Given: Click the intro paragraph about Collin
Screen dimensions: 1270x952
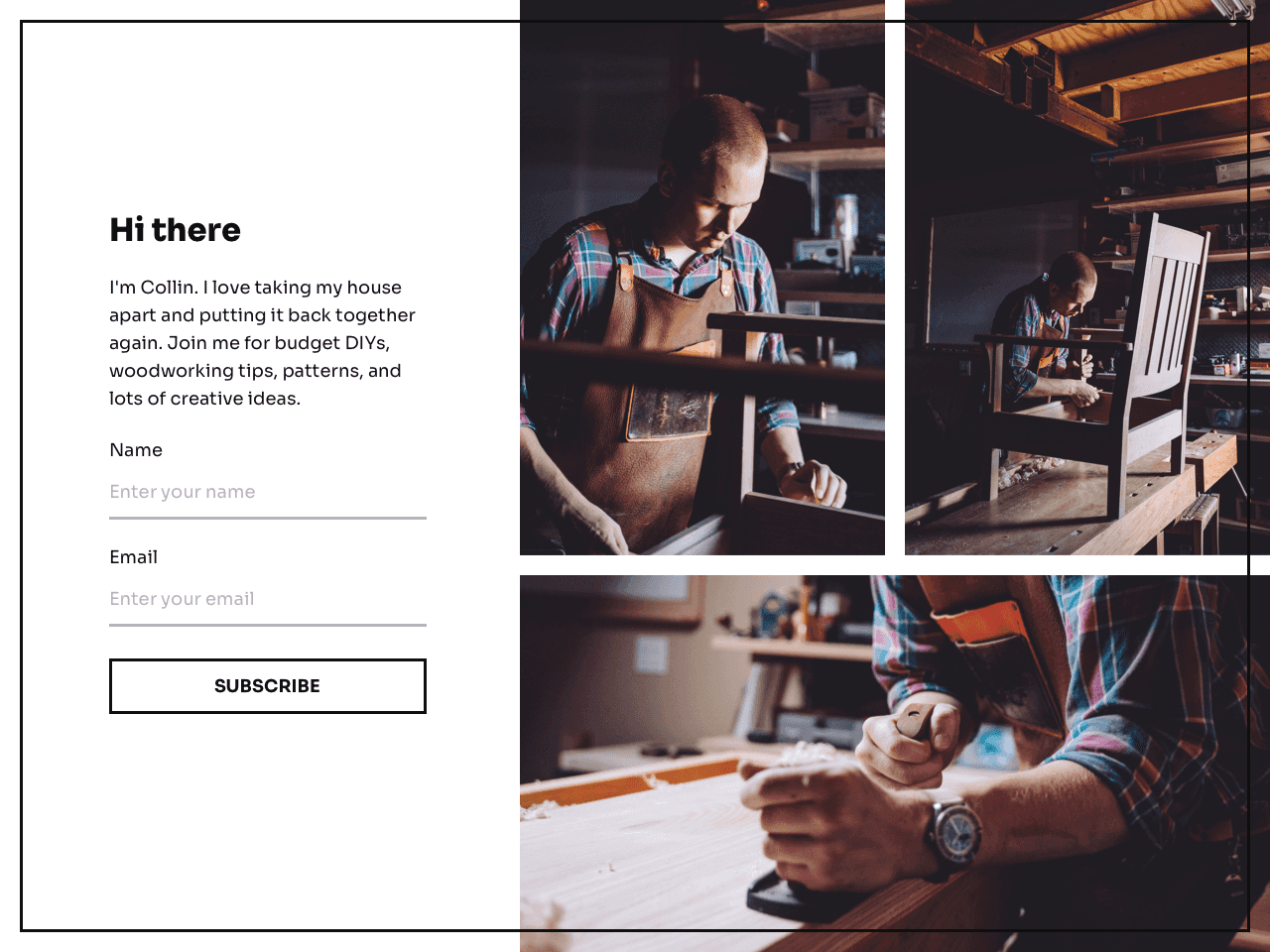Looking at the screenshot, I should pyautogui.click(x=263, y=343).
